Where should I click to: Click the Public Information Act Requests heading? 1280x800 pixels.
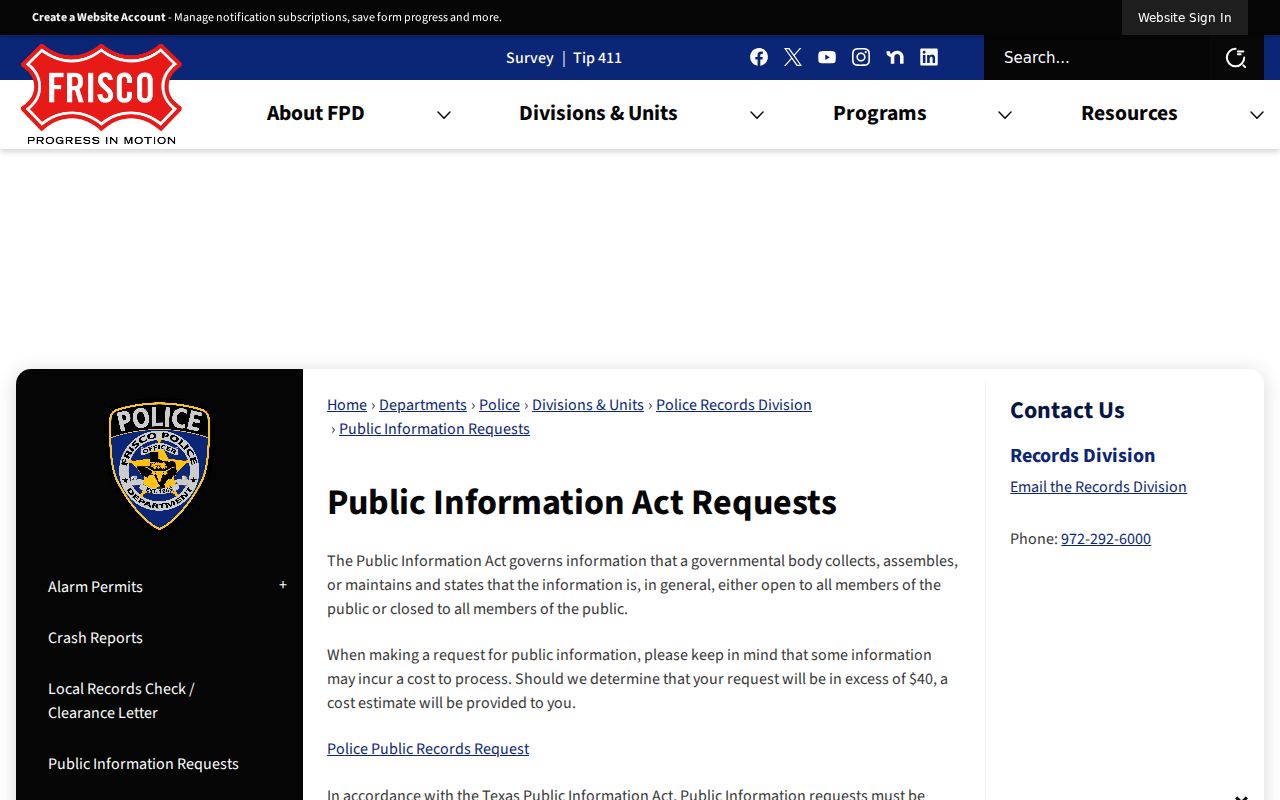(x=582, y=502)
